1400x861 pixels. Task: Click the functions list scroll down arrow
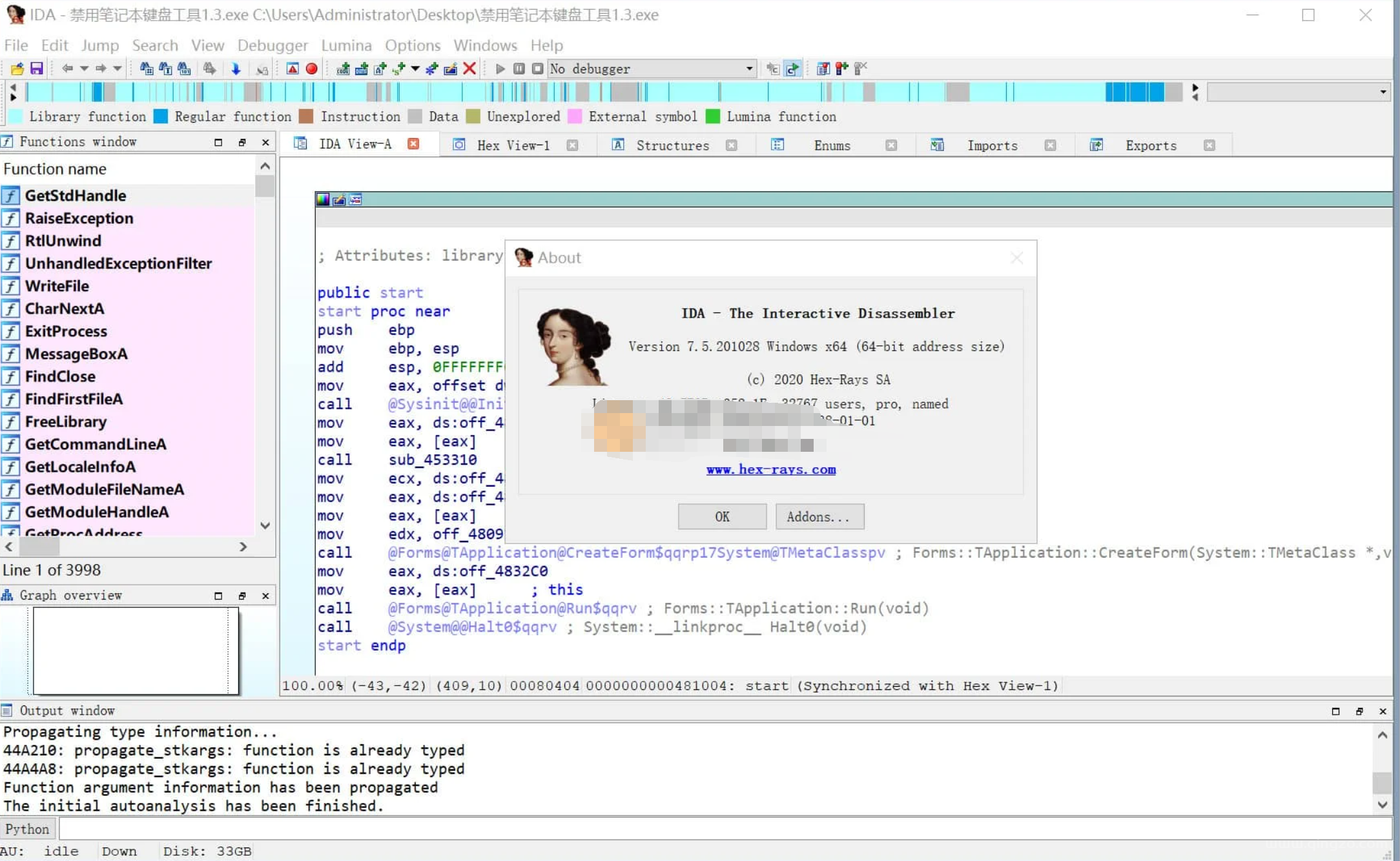point(265,526)
